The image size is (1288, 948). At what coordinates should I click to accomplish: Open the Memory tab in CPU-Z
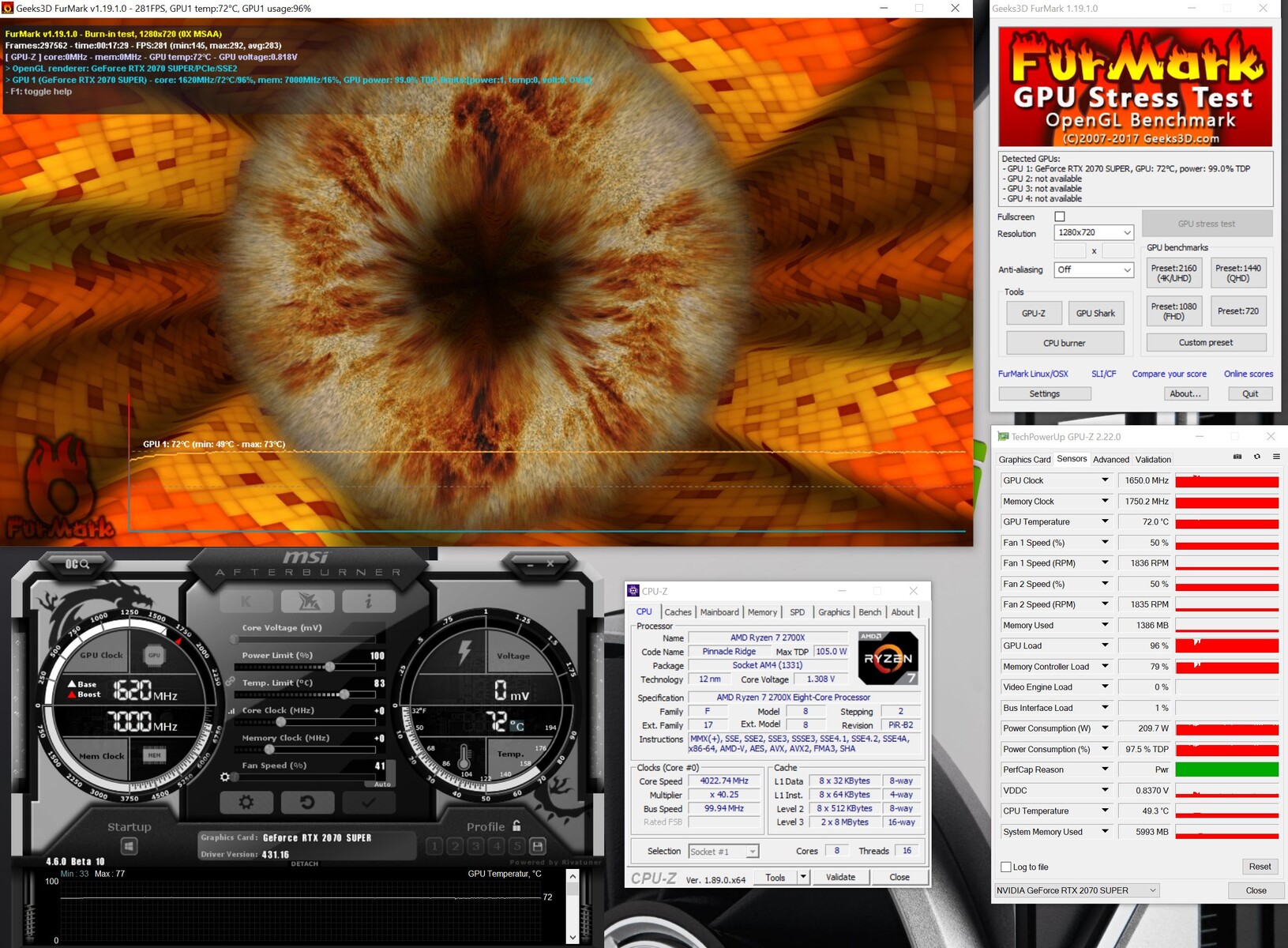click(762, 612)
